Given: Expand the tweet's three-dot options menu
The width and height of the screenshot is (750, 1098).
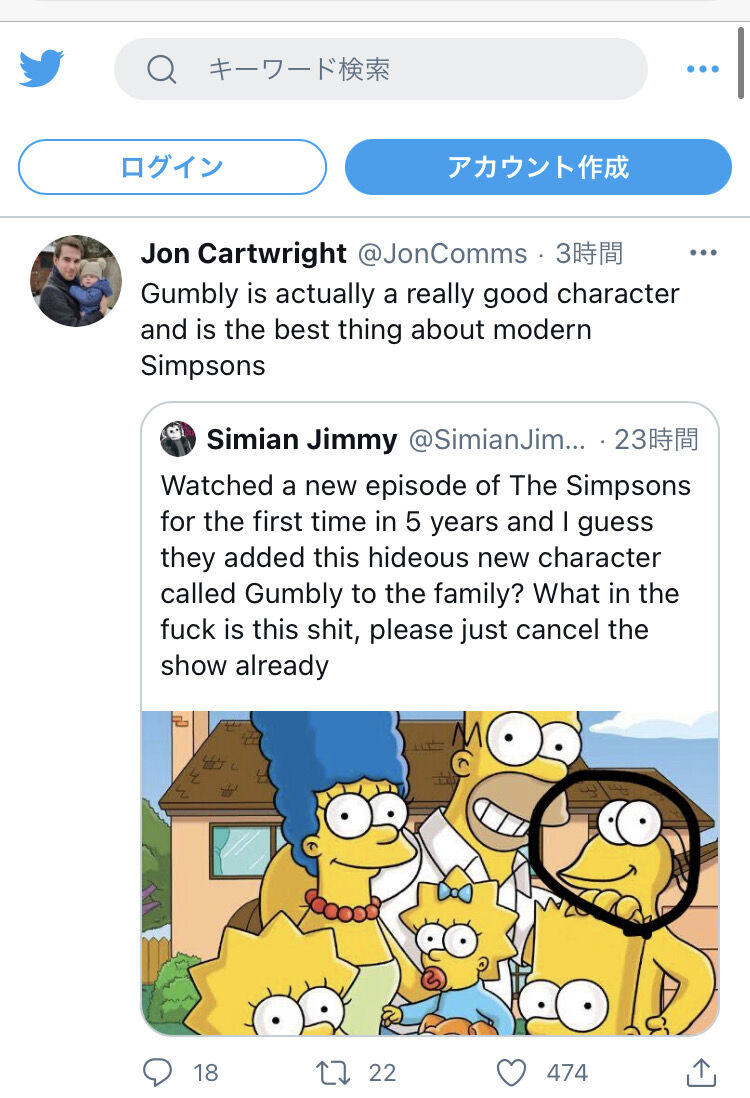Looking at the screenshot, I should (703, 253).
